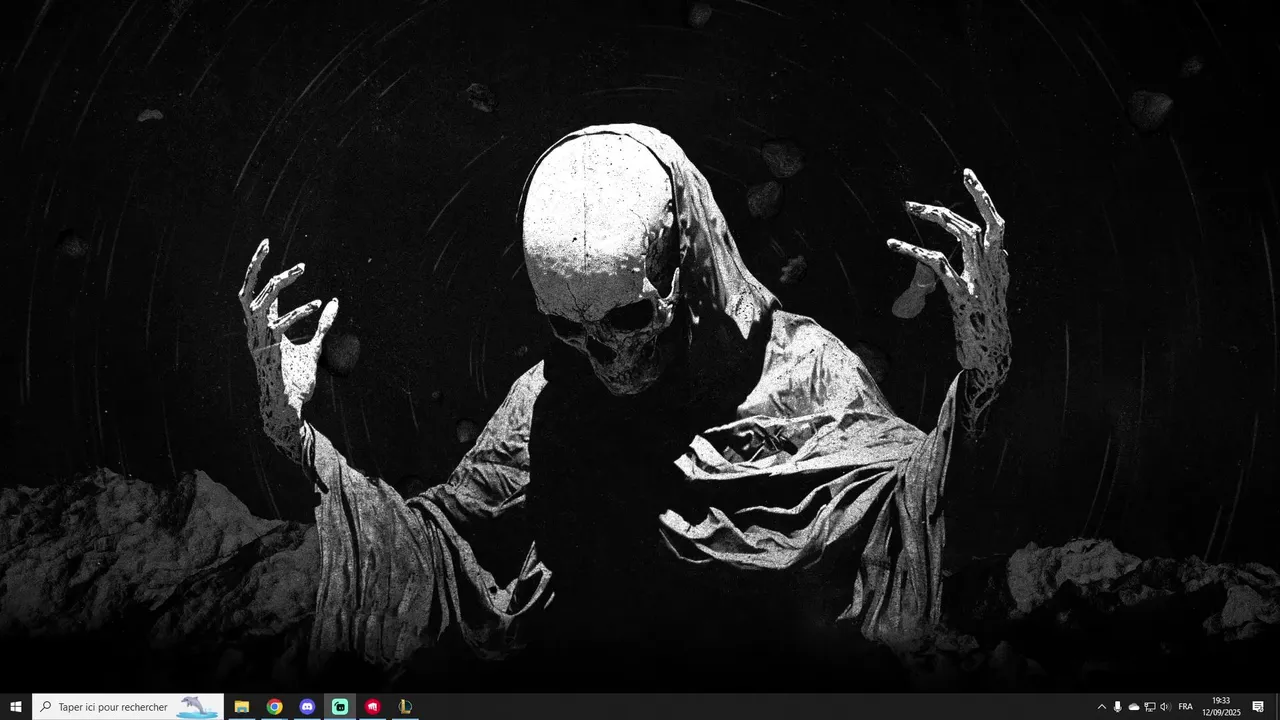This screenshot has width=1280, height=720.
Task: Launch Google Chrome from the taskbar
Action: (274, 707)
